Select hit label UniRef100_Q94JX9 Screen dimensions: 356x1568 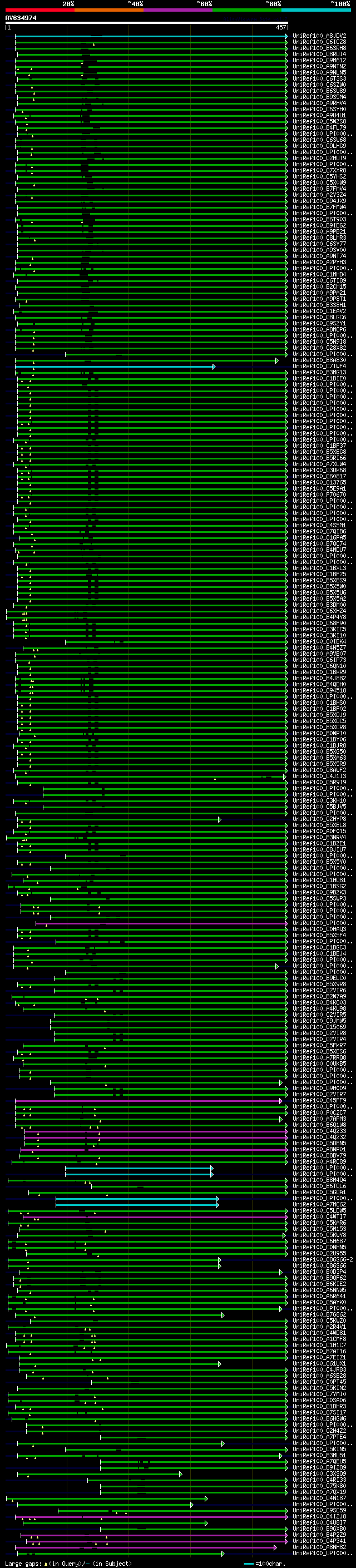pos(319,201)
